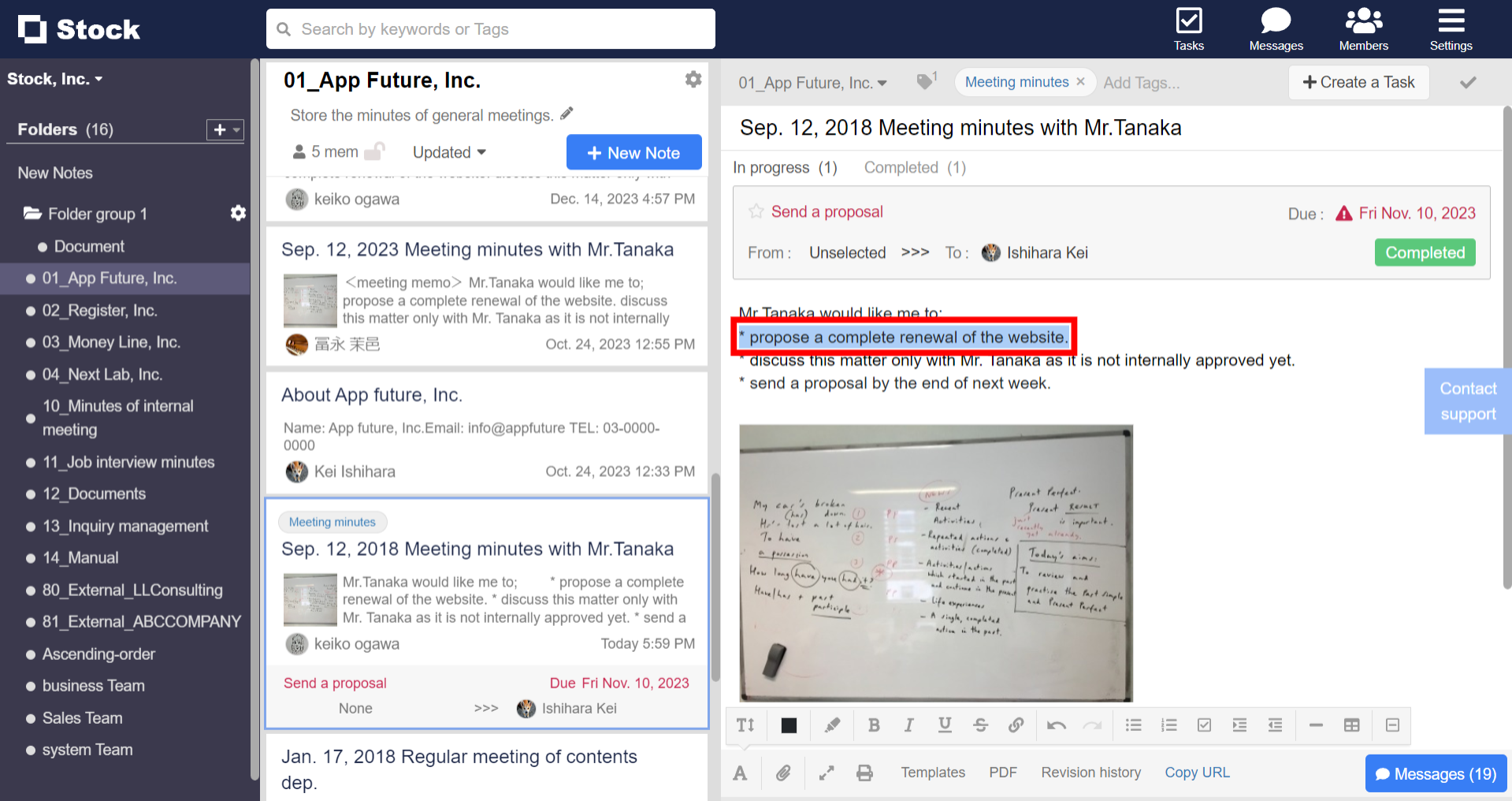The height and width of the screenshot is (801, 1512).
Task: Apply strikethrough formatting in editor toolbar
Action: click(980, 725)
